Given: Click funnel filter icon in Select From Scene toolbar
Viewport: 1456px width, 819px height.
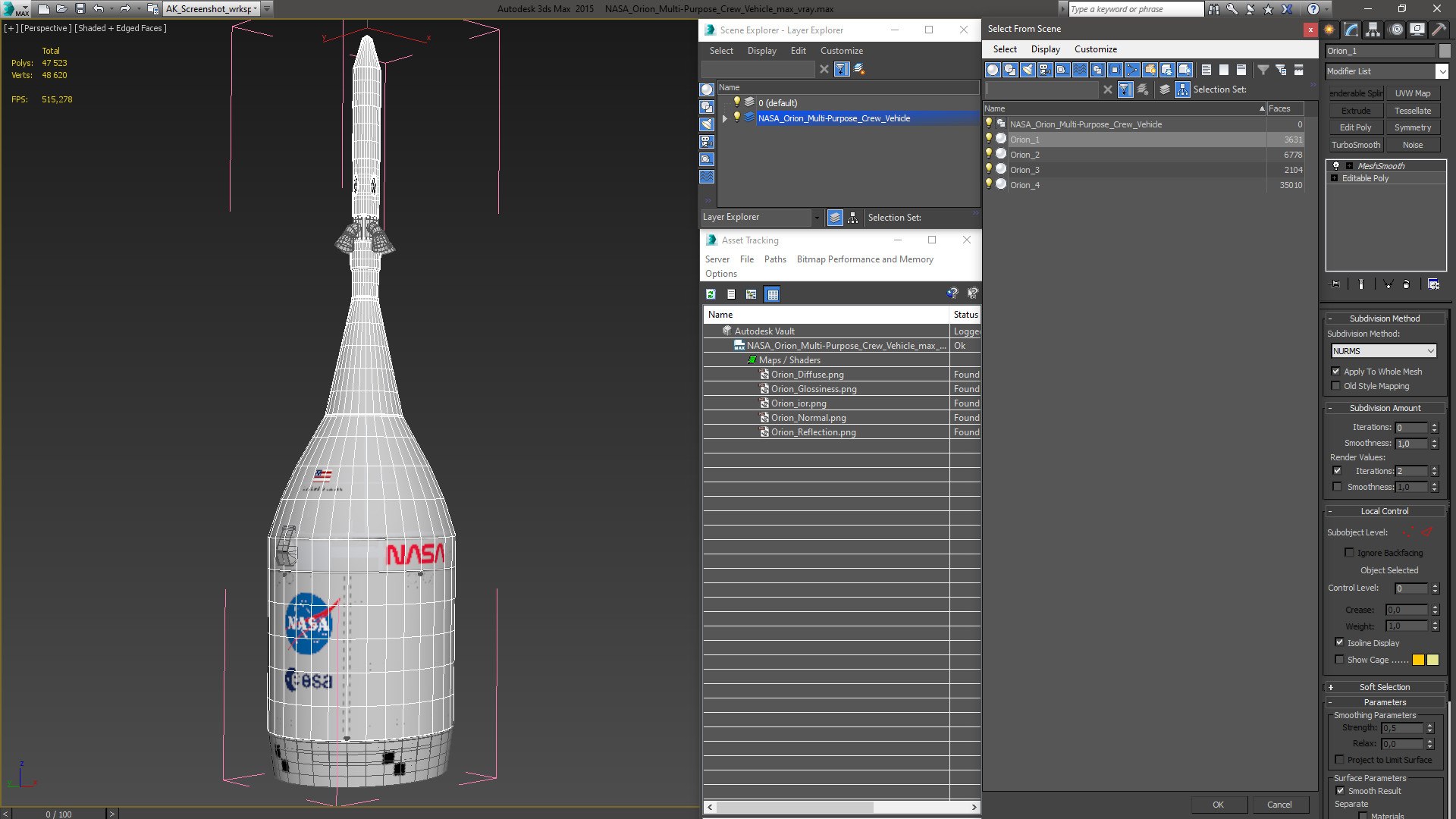Looking at the screenshot, I should [1263, 70].
